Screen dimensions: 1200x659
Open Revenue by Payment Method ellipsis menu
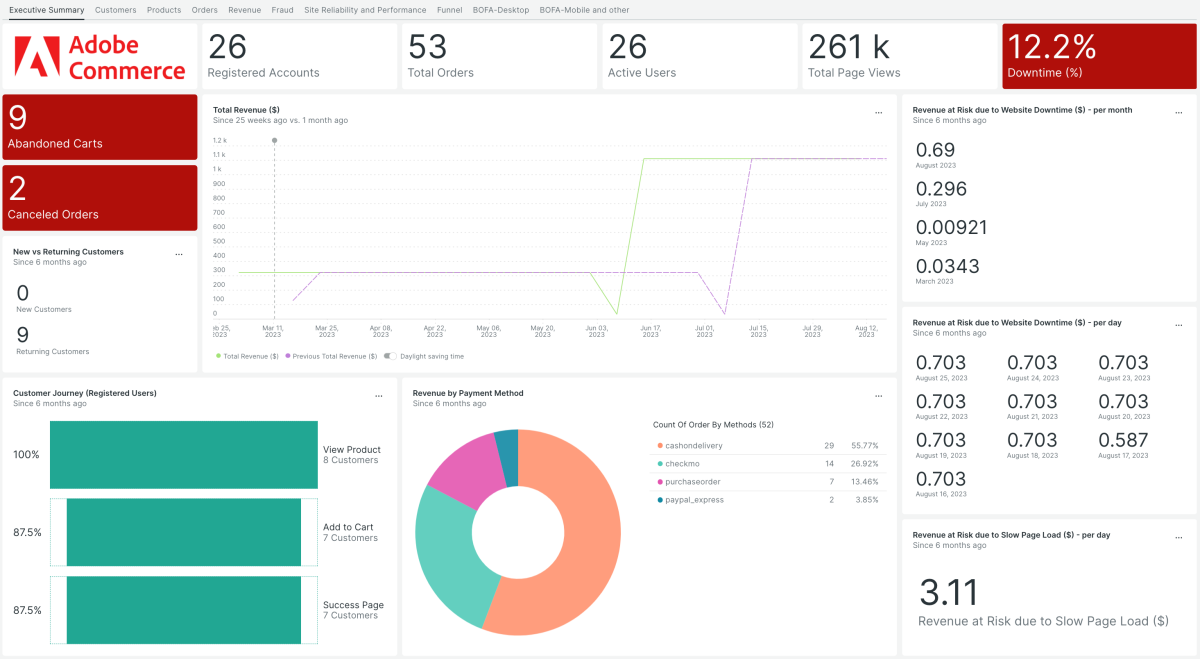coord(878,397)
